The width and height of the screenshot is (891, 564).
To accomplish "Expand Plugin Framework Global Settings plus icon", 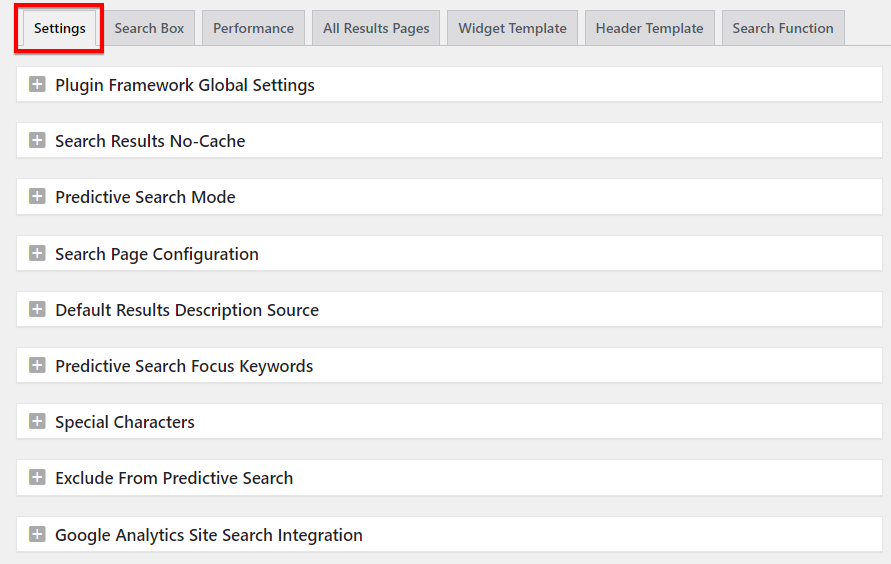I will pyautogui.click(x=38, y=85).
